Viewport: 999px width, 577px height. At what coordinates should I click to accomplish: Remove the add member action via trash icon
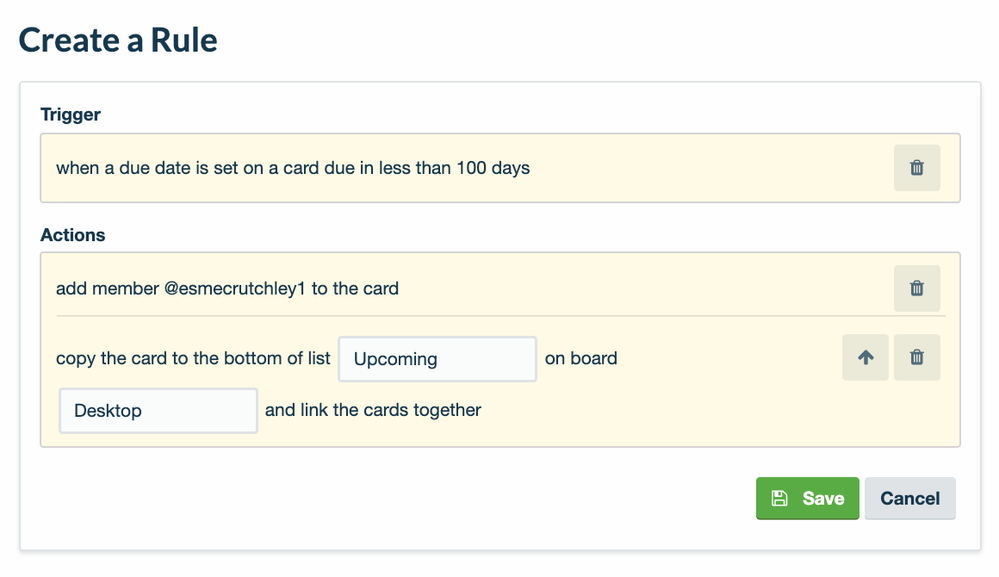916,289
